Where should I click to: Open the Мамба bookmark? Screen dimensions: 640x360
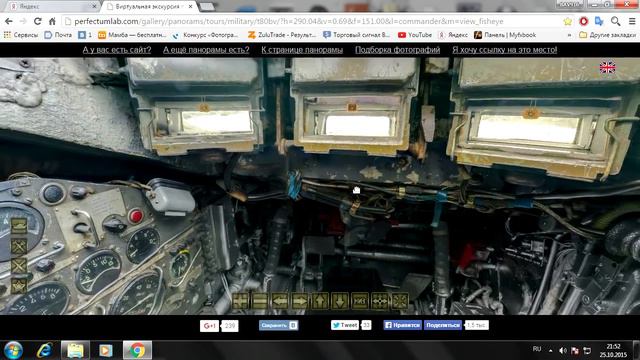tap(132, 35)
